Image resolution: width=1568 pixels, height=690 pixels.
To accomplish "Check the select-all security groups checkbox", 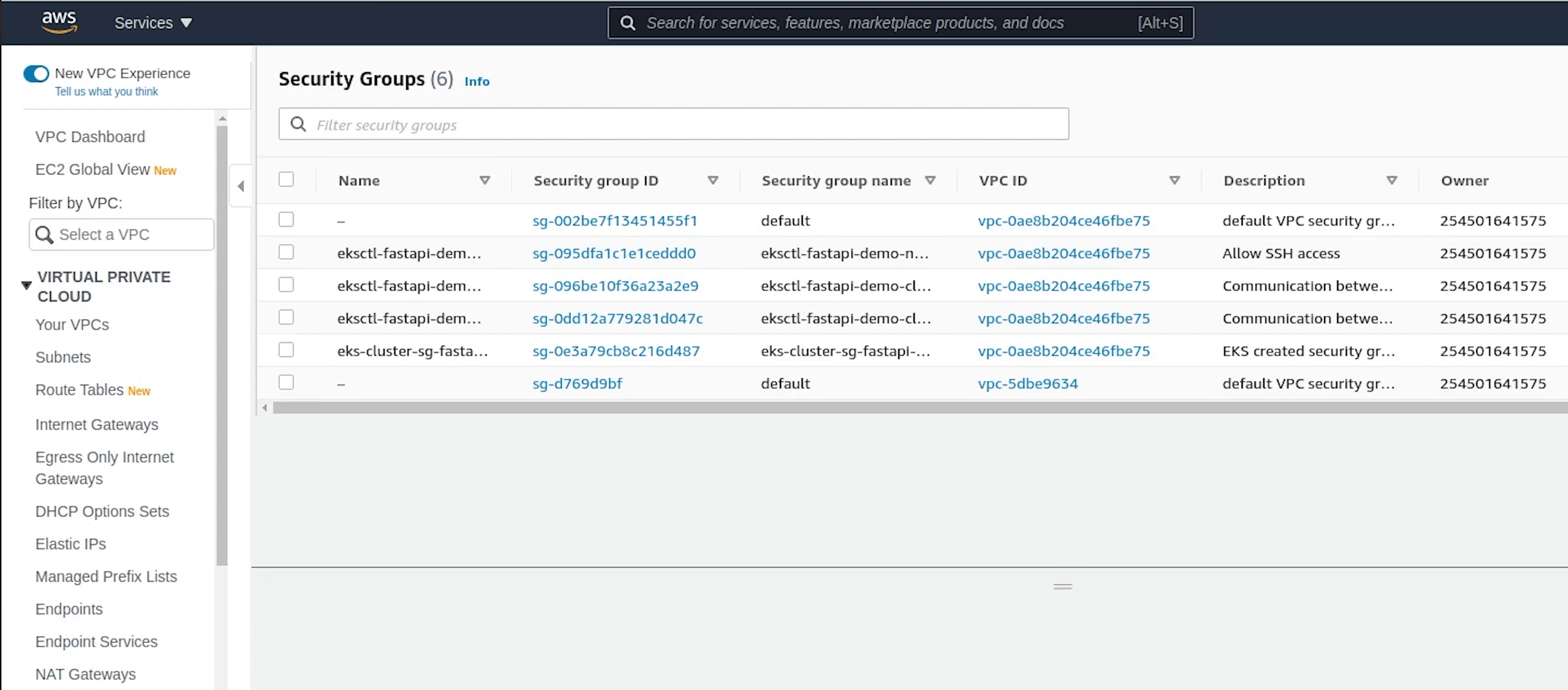I will click(286, 180).
